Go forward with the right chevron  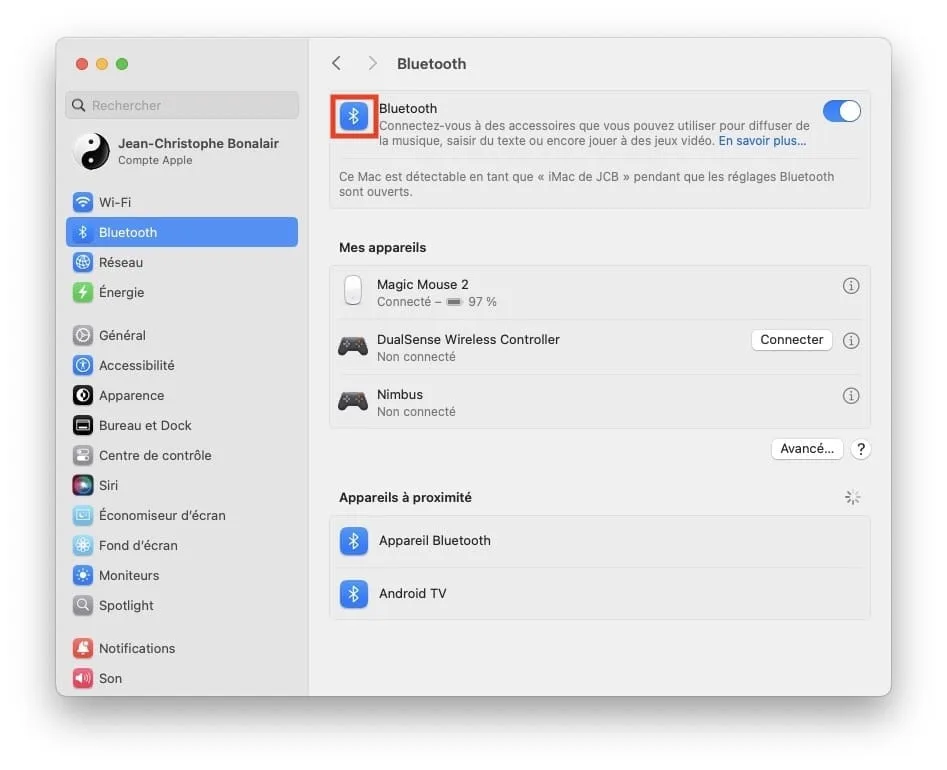pos(373,63)
